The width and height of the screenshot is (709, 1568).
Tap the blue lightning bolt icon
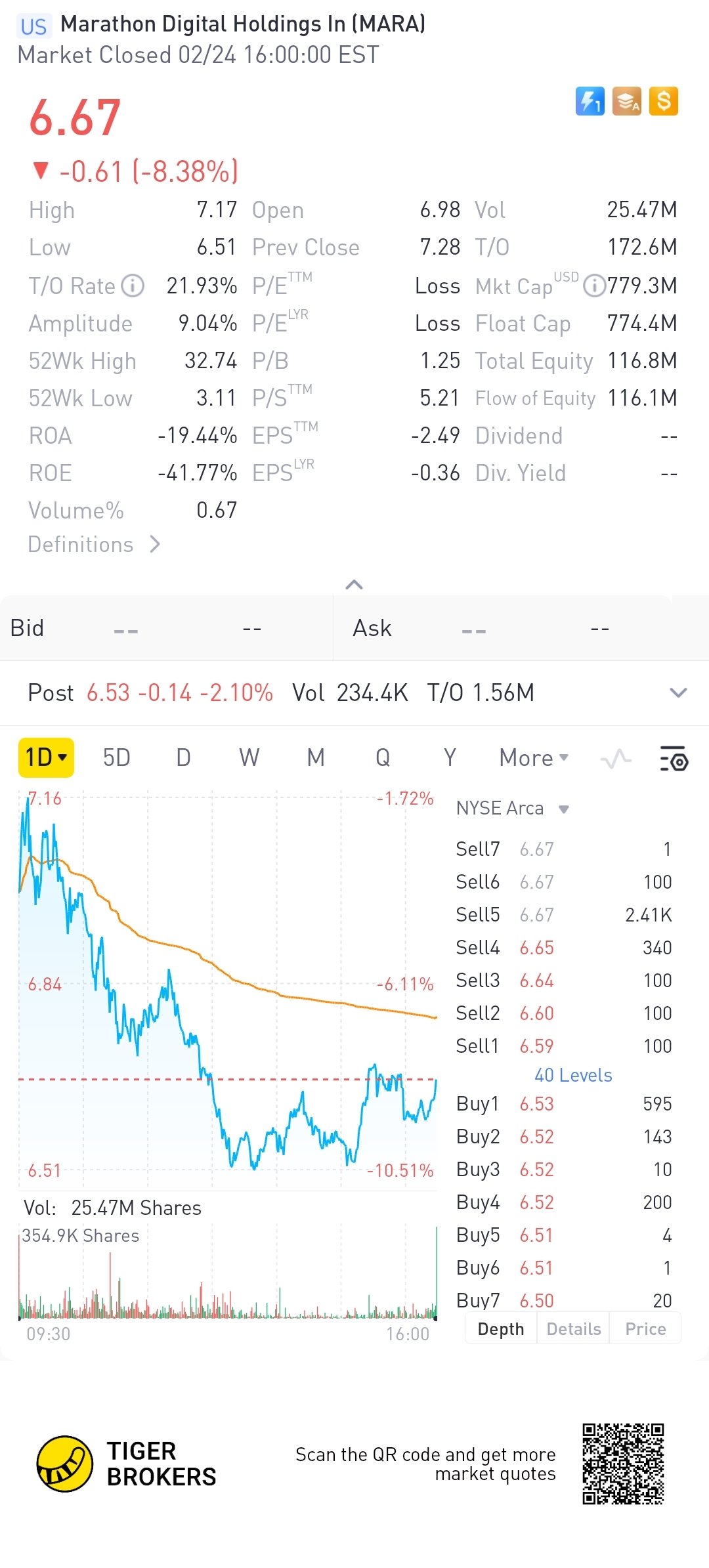click(590, 102)
